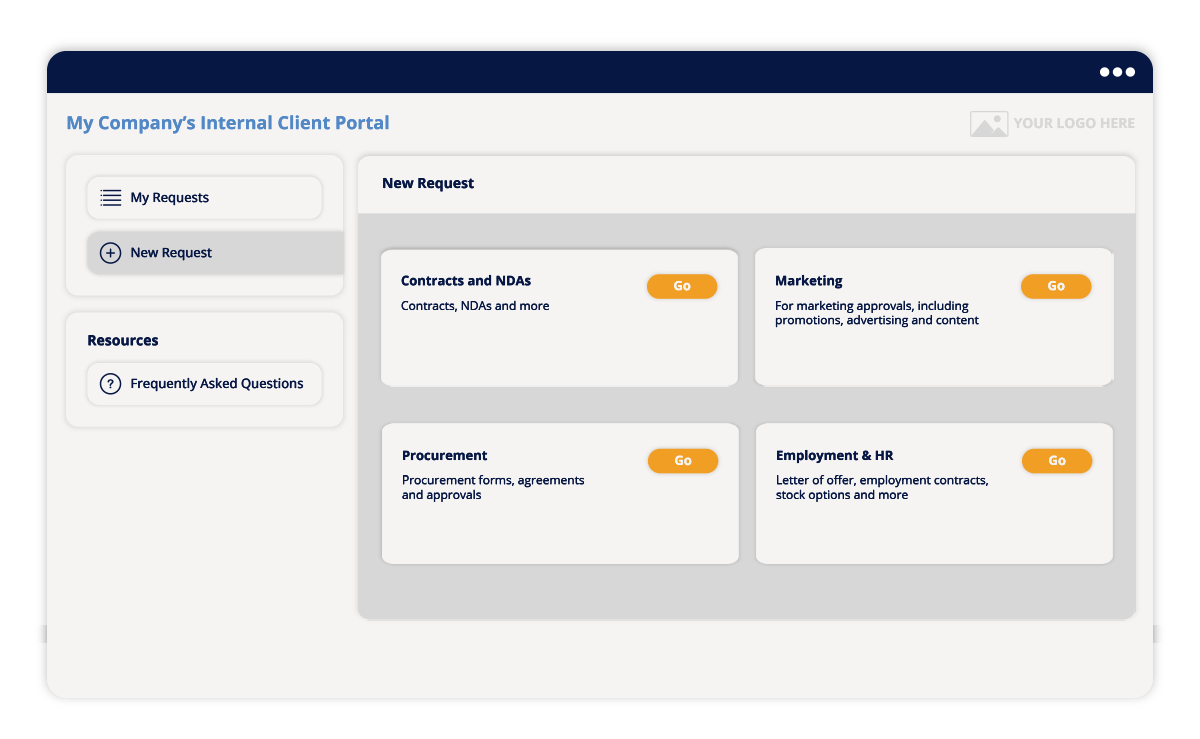Open Frequently Asked Questions
The image size is (1200, 739).
tap(216, 383)
